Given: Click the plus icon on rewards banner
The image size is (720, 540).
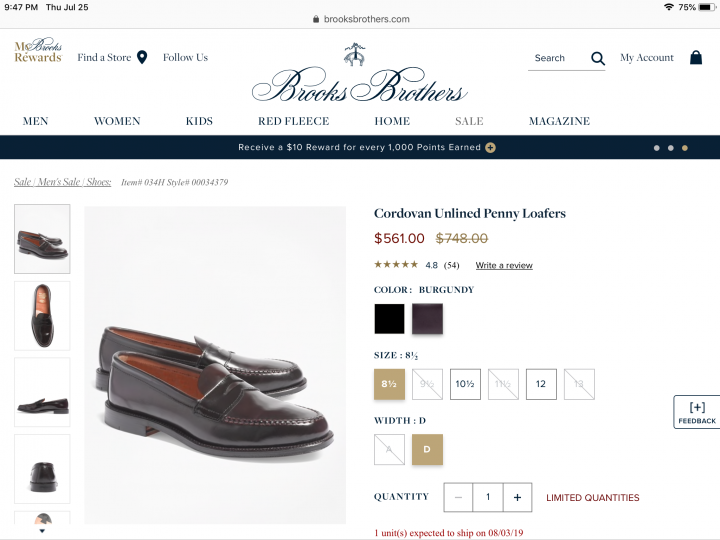Looking at the screenshot, I should click(490, 147).
